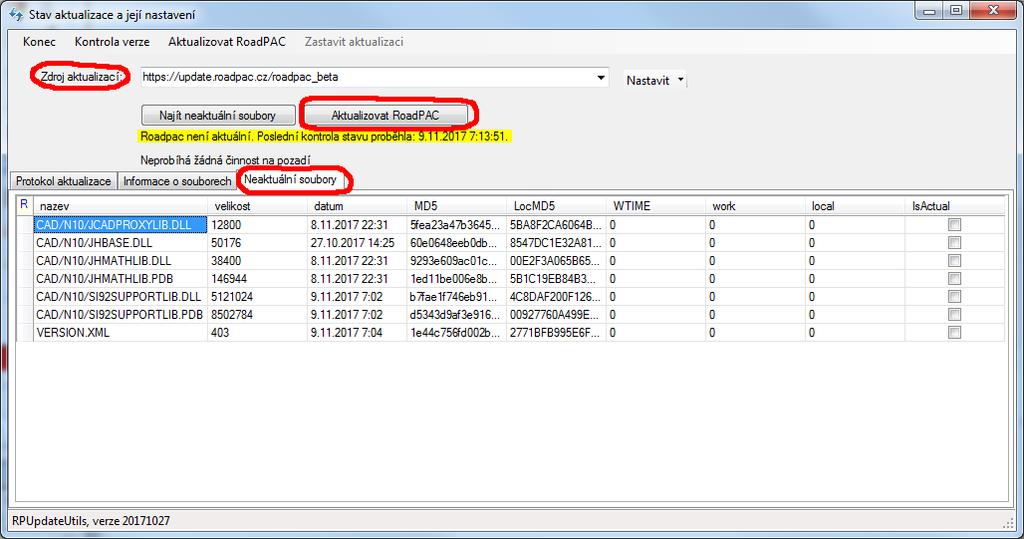Click the LocMD5 column header
Image resolution: width=1024 pixels, height=539 pixels.
pos(556,206)
